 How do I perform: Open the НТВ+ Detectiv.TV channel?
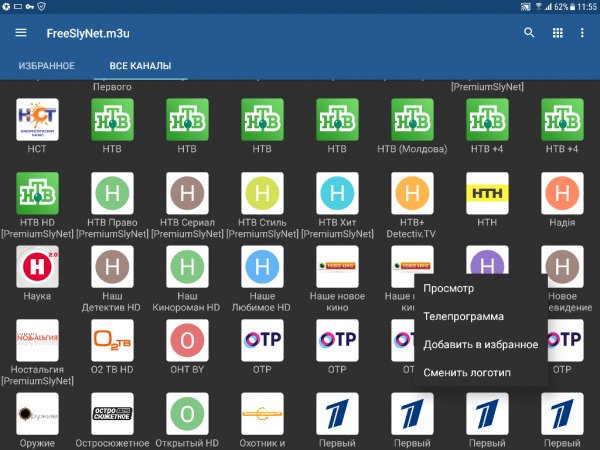(x=412, y=193)
